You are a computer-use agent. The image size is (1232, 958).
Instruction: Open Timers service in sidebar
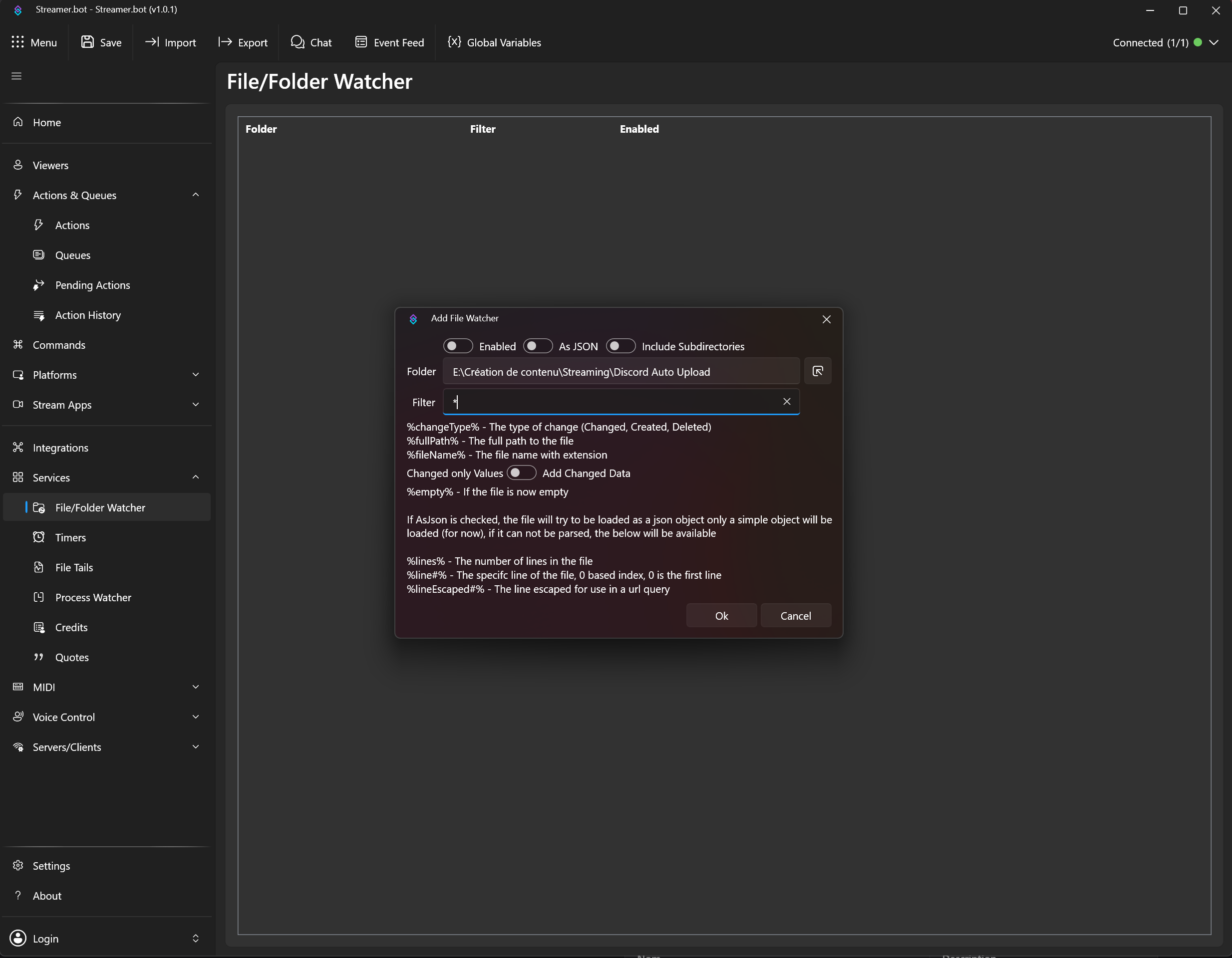70,537
